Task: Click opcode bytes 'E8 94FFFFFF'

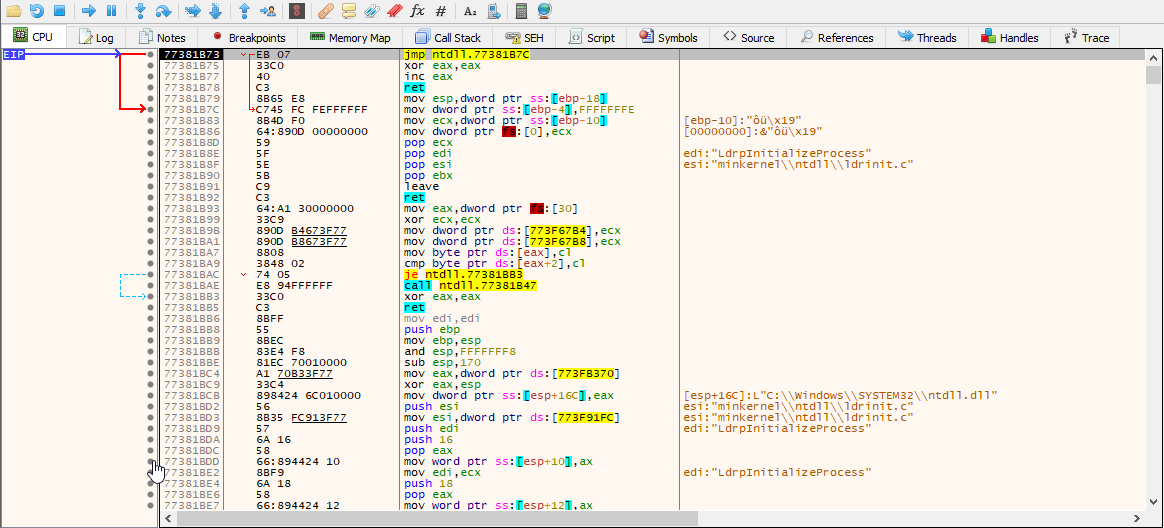Action: [292, 285]
